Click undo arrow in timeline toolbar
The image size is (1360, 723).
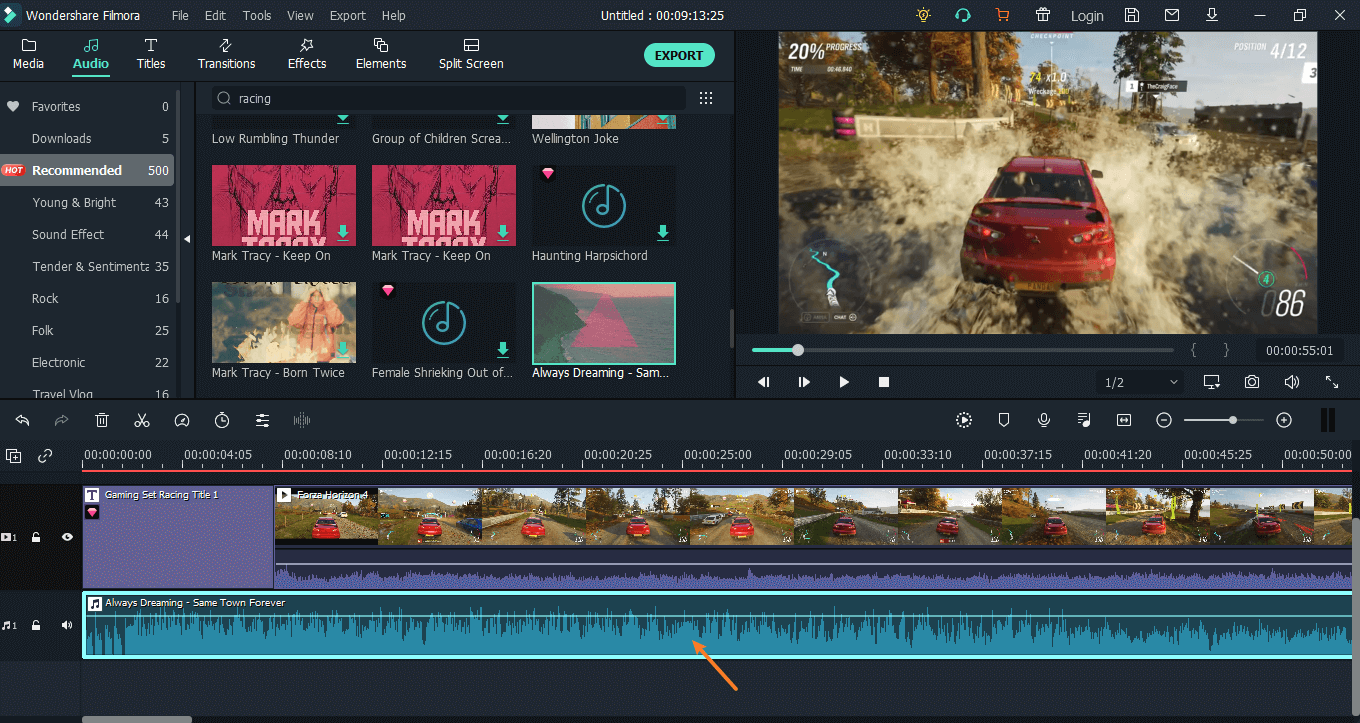(22, 421)
